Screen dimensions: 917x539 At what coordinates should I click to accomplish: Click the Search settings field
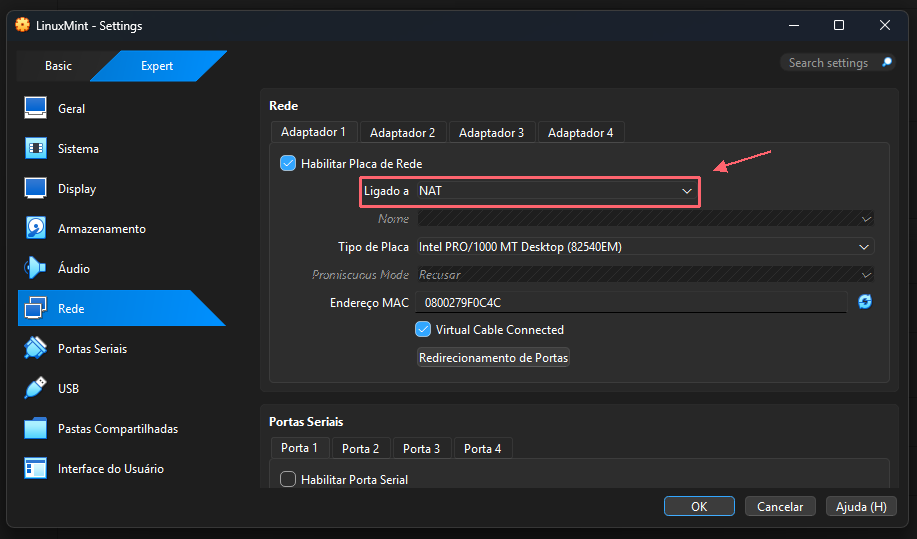tap(837, 63)
